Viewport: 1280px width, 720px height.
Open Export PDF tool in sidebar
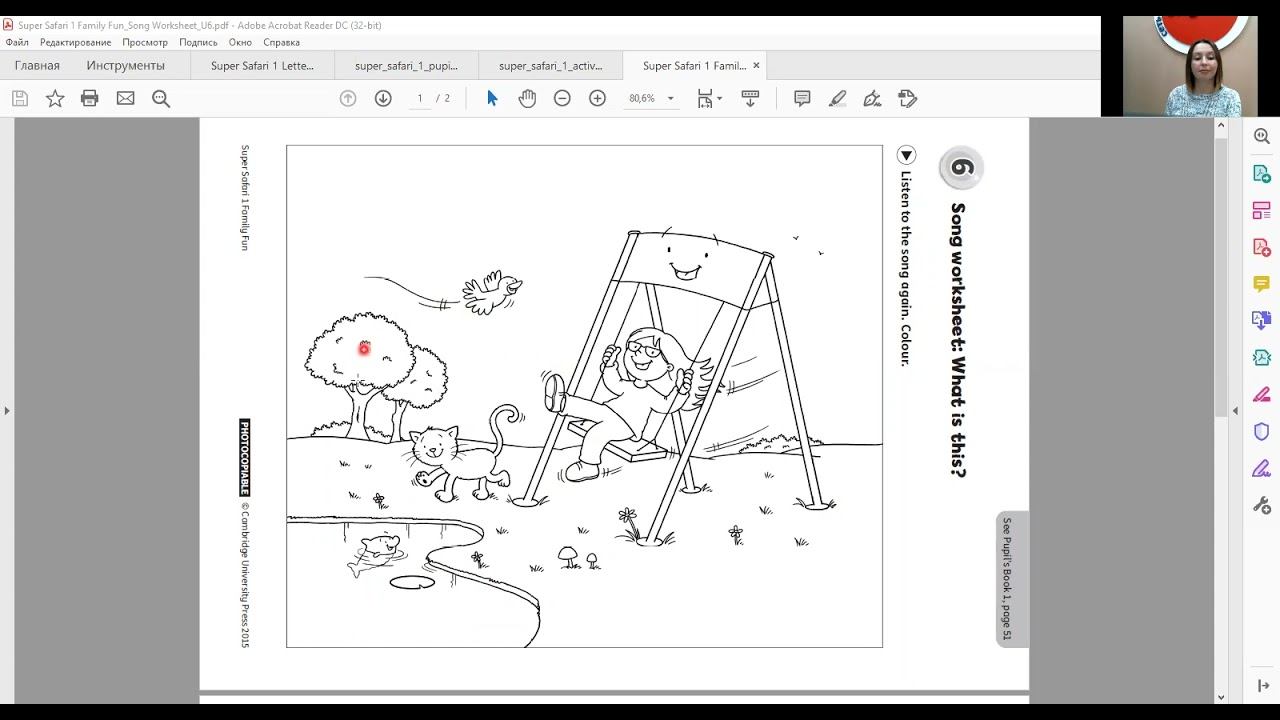(1262, 174)
